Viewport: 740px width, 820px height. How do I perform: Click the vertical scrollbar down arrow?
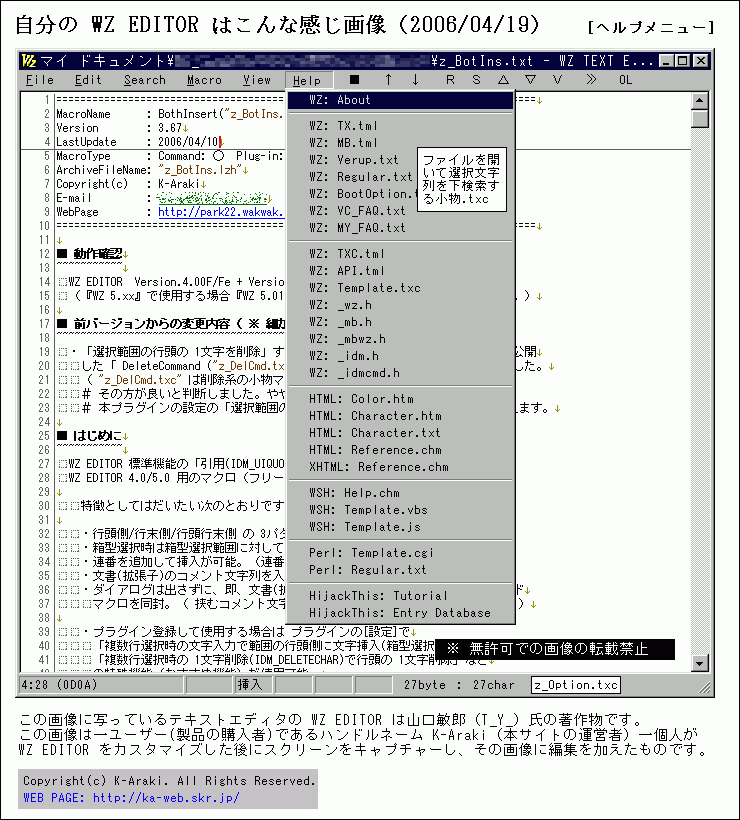pyautogui.click(x=700, y=663)
